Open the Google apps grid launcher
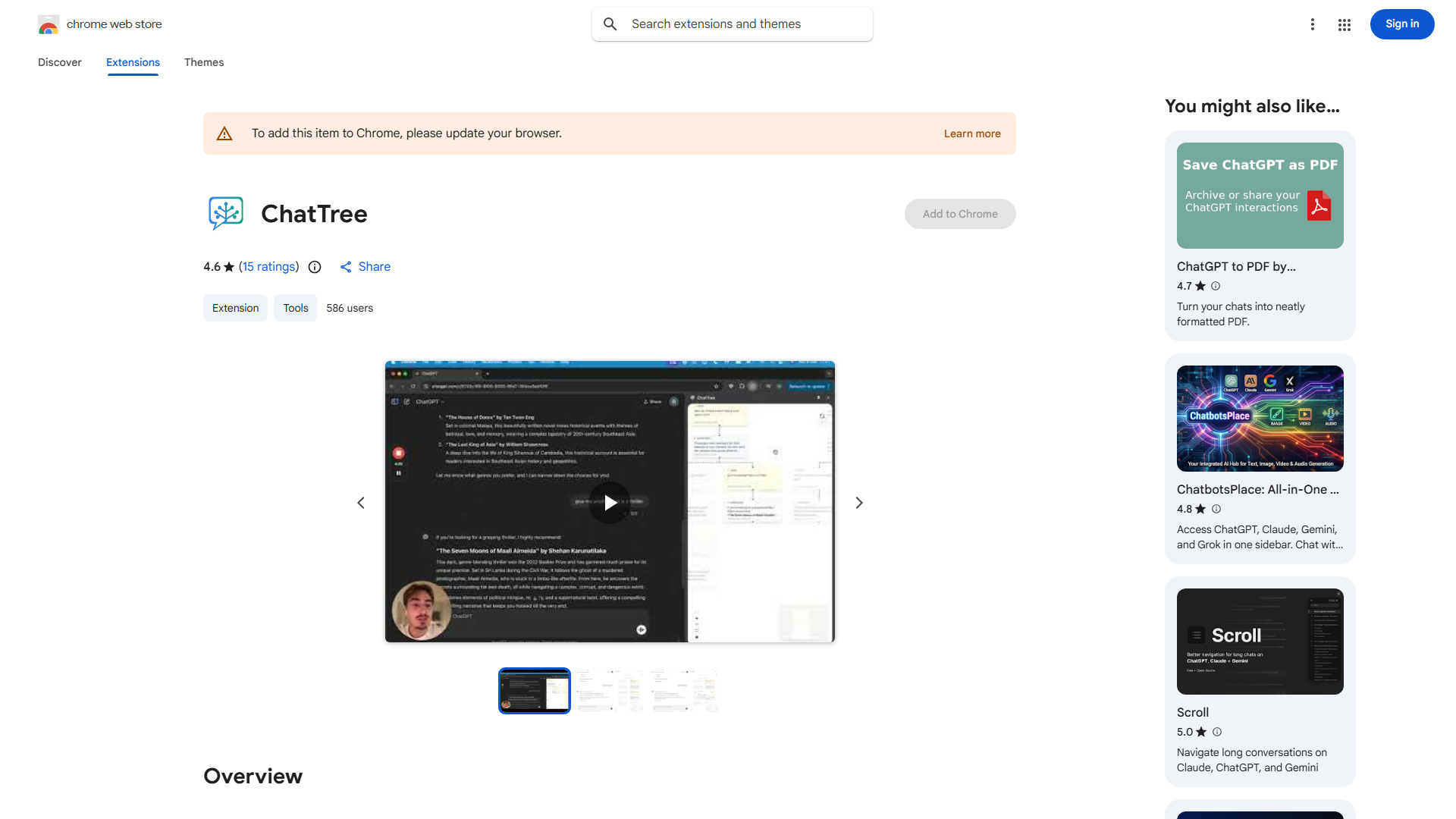This screenshot has height=819, width=1456. click(x=1344, y=24)
